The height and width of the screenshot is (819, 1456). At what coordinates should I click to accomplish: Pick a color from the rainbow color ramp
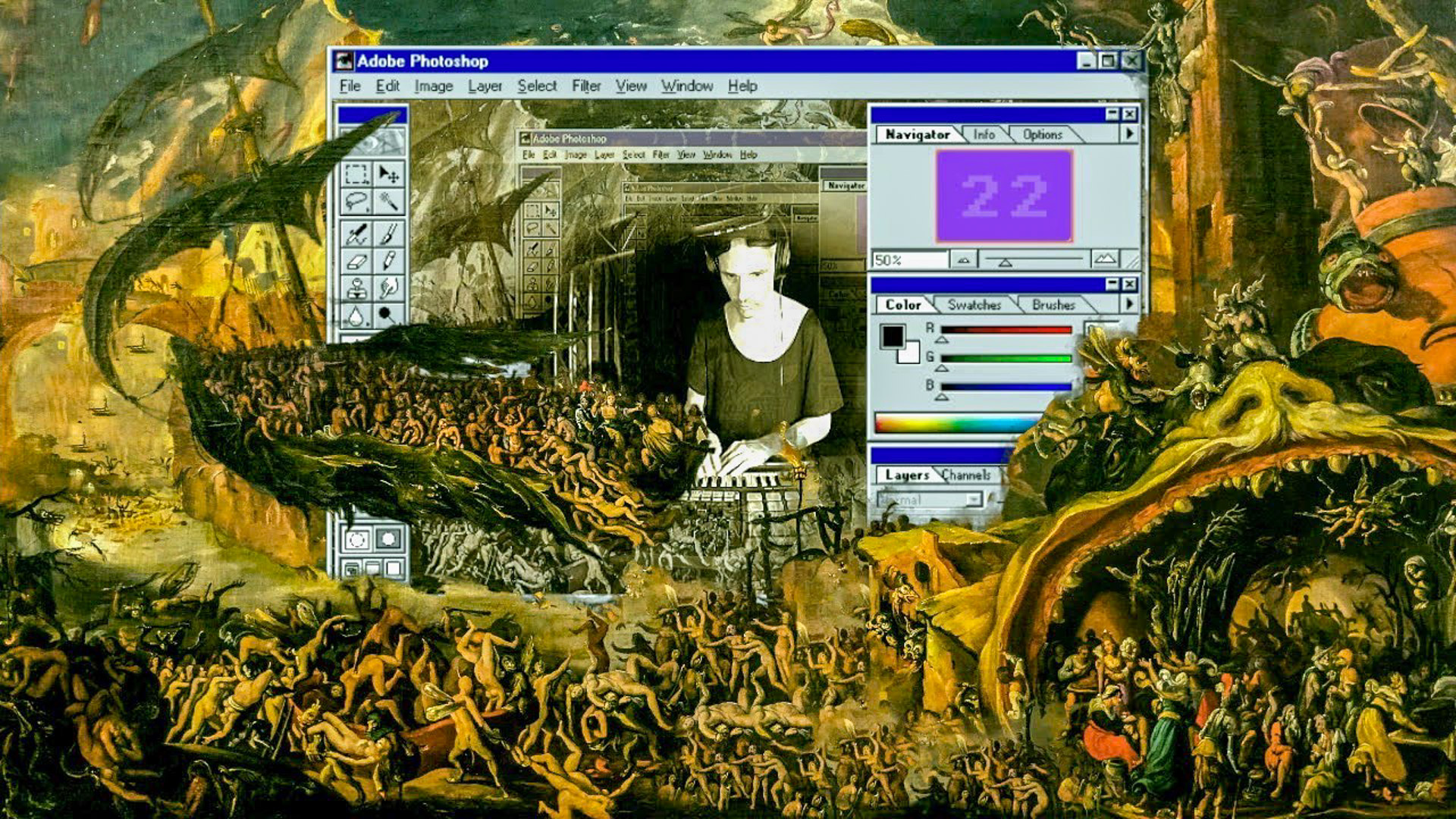[x=957, y=423]
